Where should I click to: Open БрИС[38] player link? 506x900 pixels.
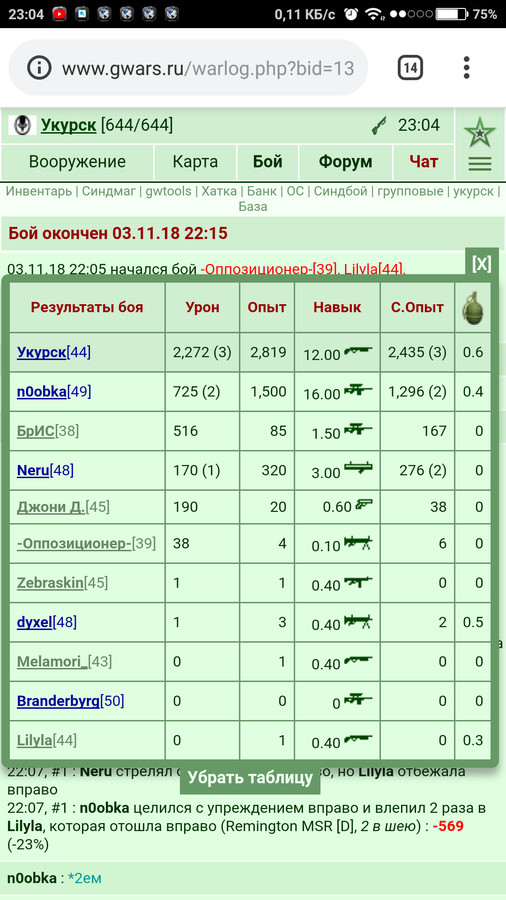tap(48, 431)
